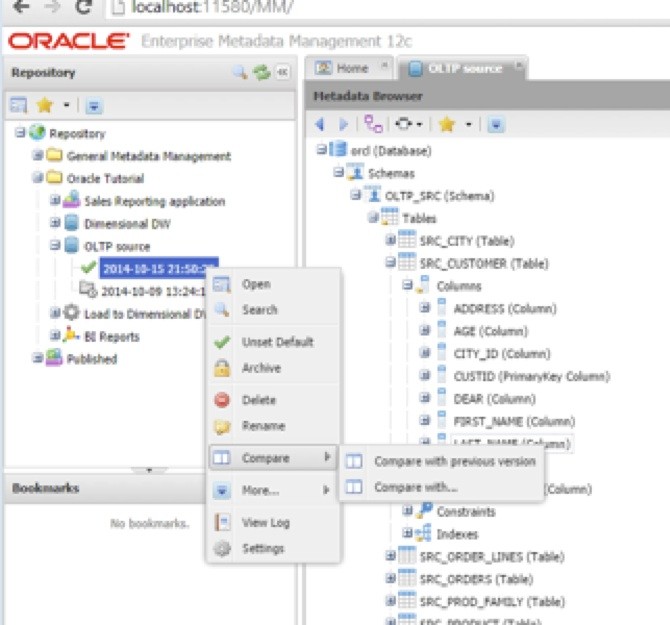Select the SRC_ORDERS (Table) row
The image size is (670, 625).
tap(476, 579)
